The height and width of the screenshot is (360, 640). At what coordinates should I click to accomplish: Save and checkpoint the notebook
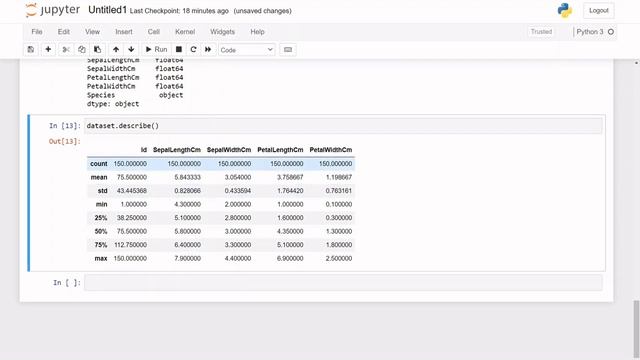tap(31, 49)
